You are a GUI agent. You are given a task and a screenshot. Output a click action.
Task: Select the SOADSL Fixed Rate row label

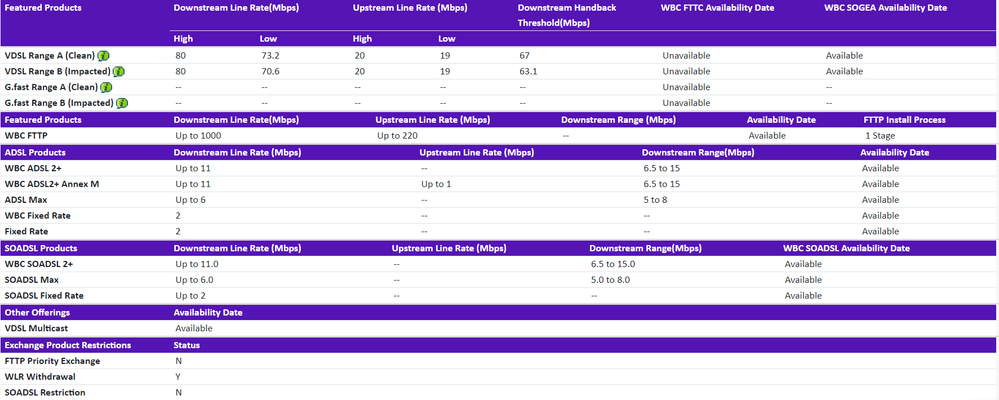click(x=44, y=296)
